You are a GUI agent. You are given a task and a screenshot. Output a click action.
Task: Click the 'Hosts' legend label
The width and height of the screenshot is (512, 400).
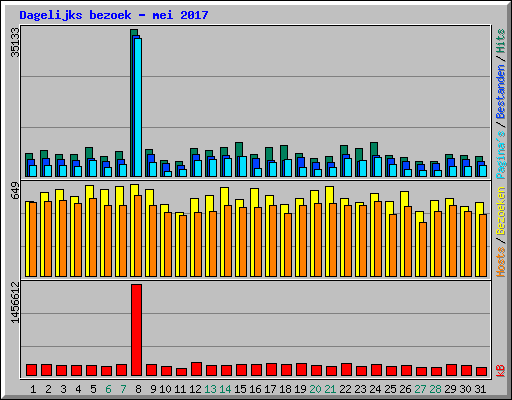501,262
